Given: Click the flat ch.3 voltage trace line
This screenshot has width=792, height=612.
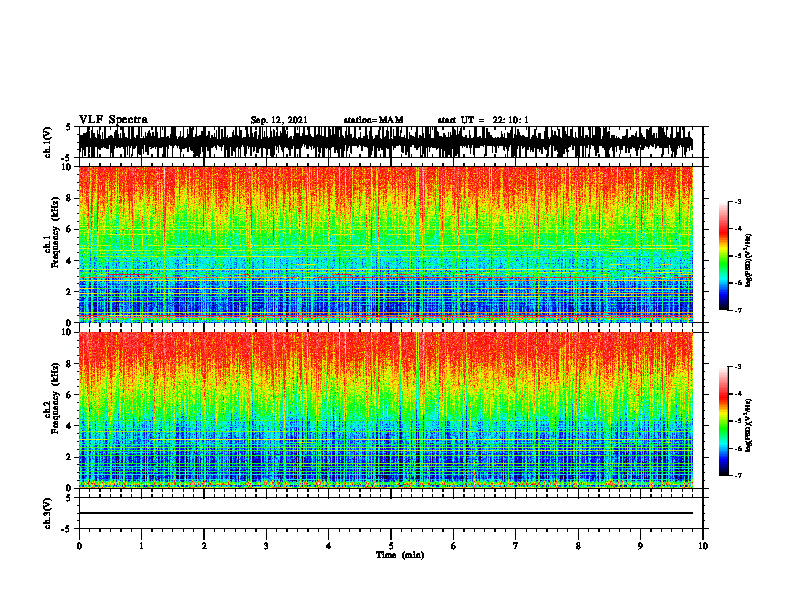Looking at the screenshot, I should [x=385, y=513].
